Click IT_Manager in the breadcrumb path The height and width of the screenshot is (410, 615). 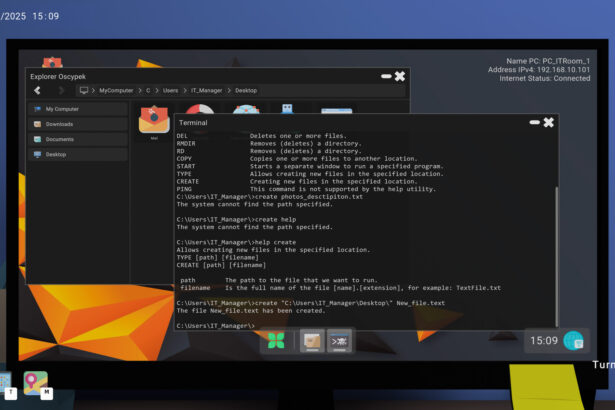[x=207, y=90]
